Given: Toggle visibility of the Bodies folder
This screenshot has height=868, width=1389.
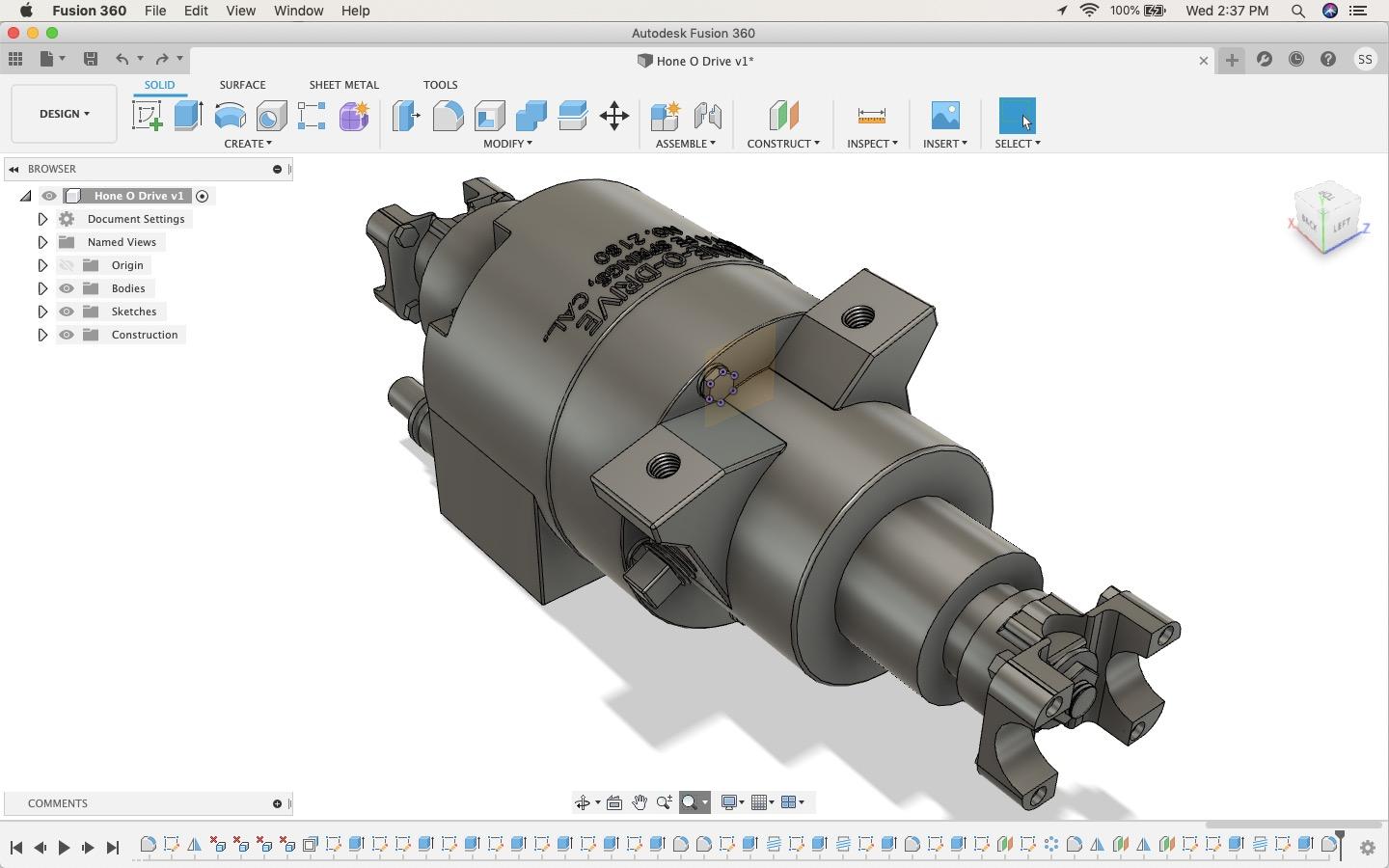Looking at the screenshot, I should [x=67, y=288].
